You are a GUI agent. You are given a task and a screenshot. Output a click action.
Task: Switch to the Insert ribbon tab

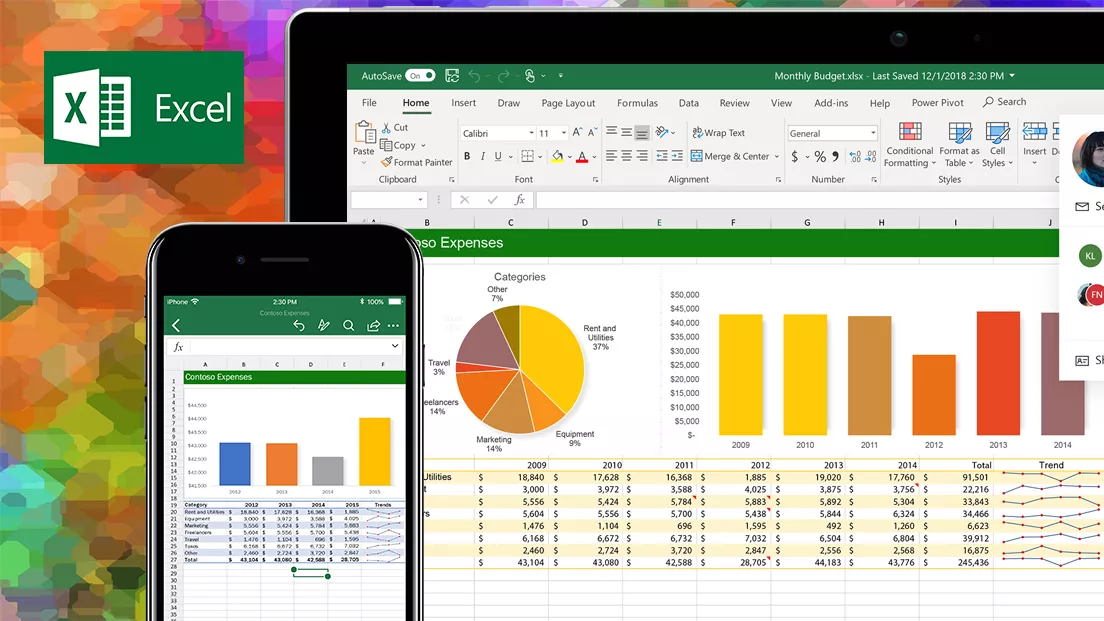(463, 103)
